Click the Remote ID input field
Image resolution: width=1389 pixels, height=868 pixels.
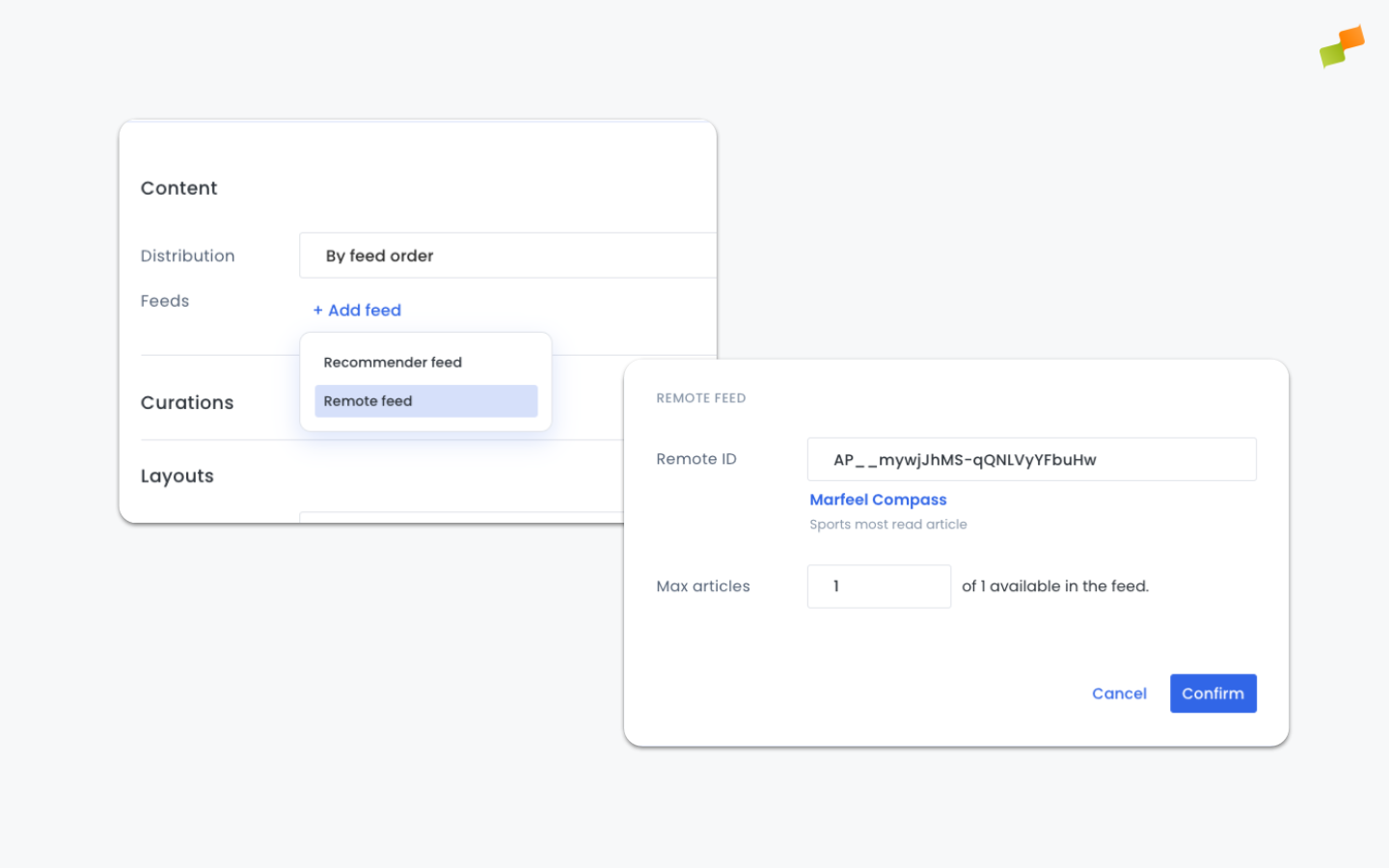[1031, 459]
